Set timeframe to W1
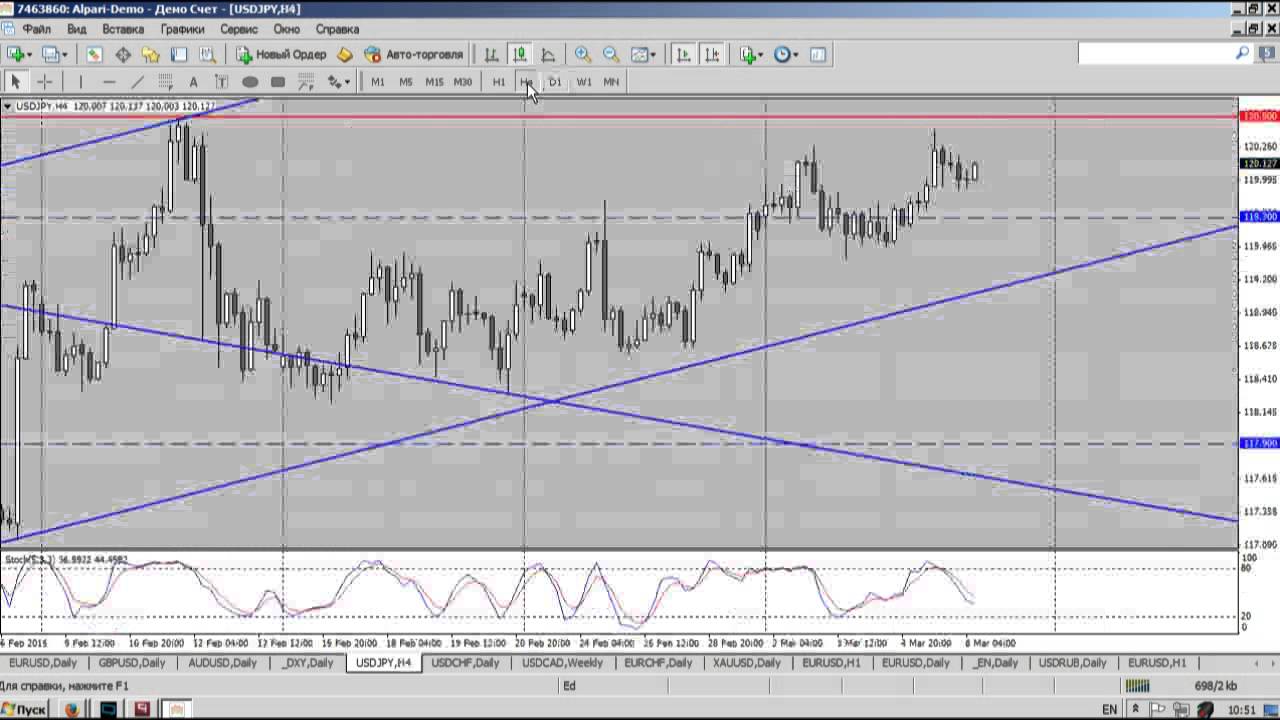Image resolution: width=1280 pixels, height=720 pixels. 583,82
